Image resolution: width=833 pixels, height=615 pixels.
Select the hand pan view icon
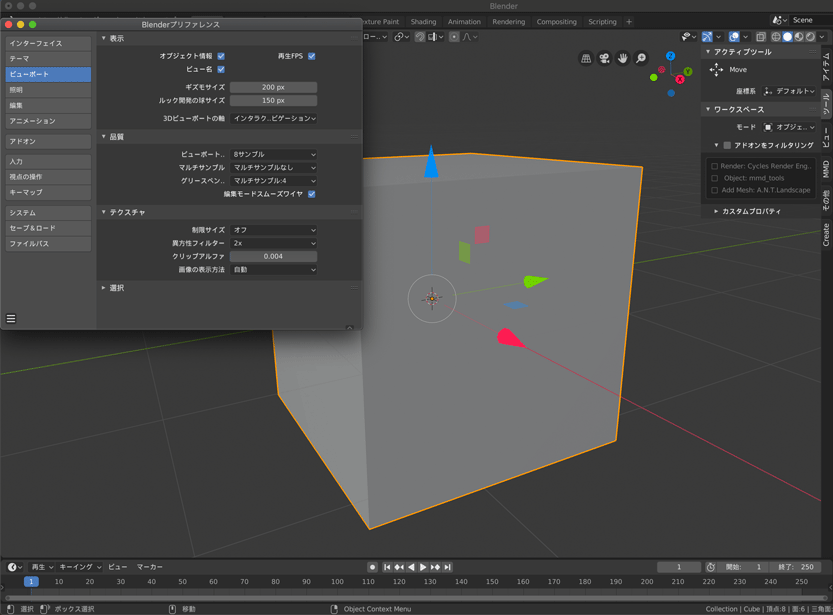tap(623, 58)
